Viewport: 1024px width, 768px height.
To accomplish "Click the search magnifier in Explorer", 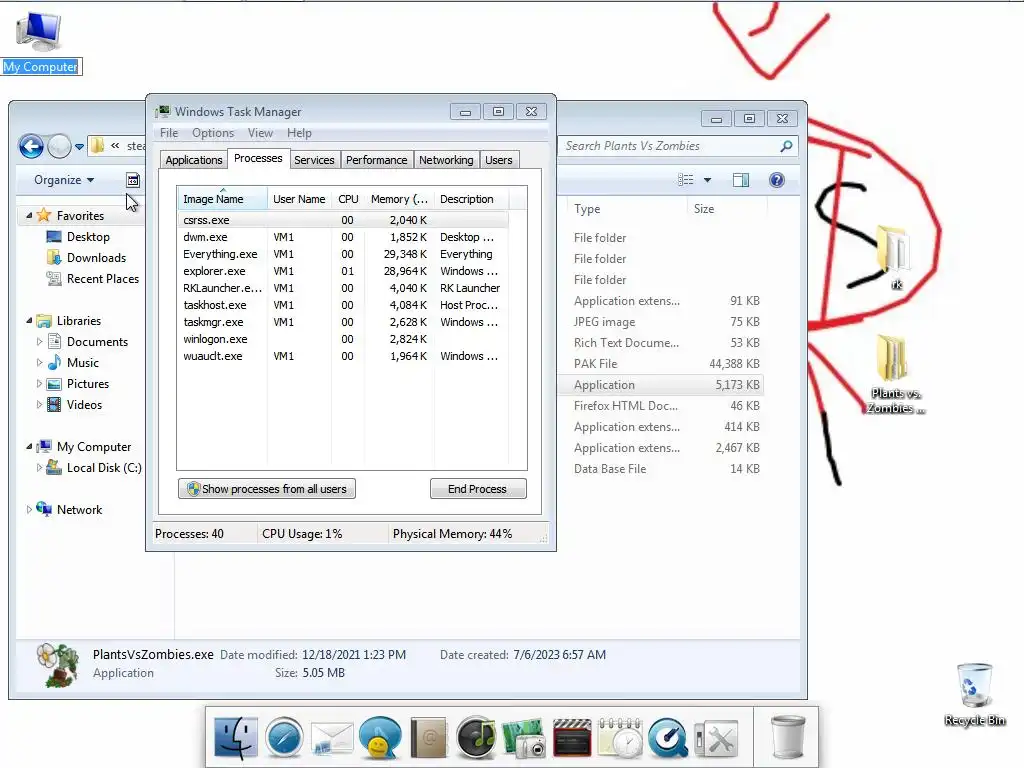I will click(x=786, y=146).
